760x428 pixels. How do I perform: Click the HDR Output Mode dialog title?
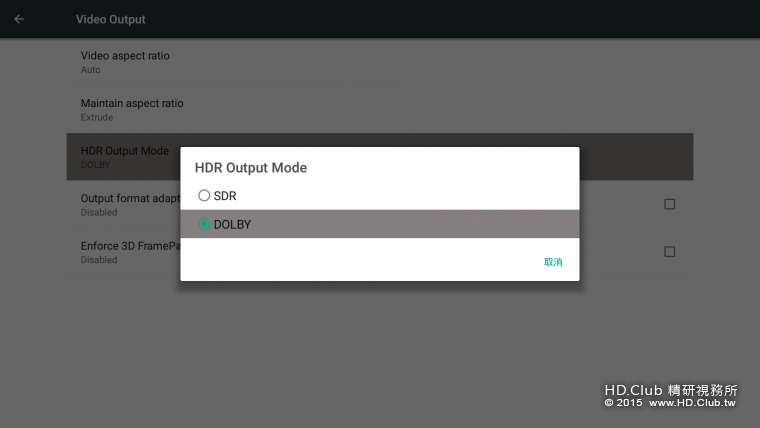coord(251,168)
